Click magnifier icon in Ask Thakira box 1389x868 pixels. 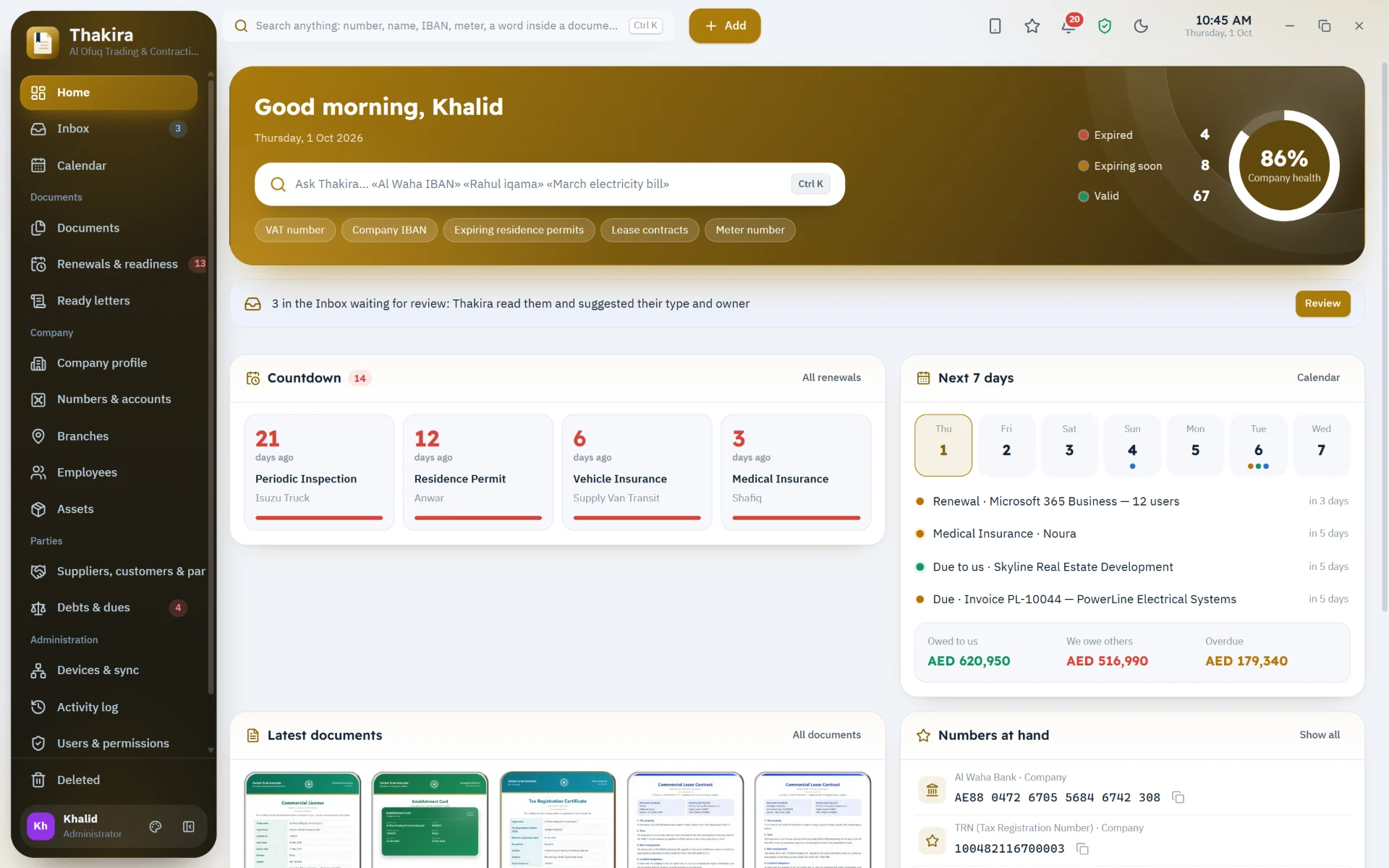278,184
